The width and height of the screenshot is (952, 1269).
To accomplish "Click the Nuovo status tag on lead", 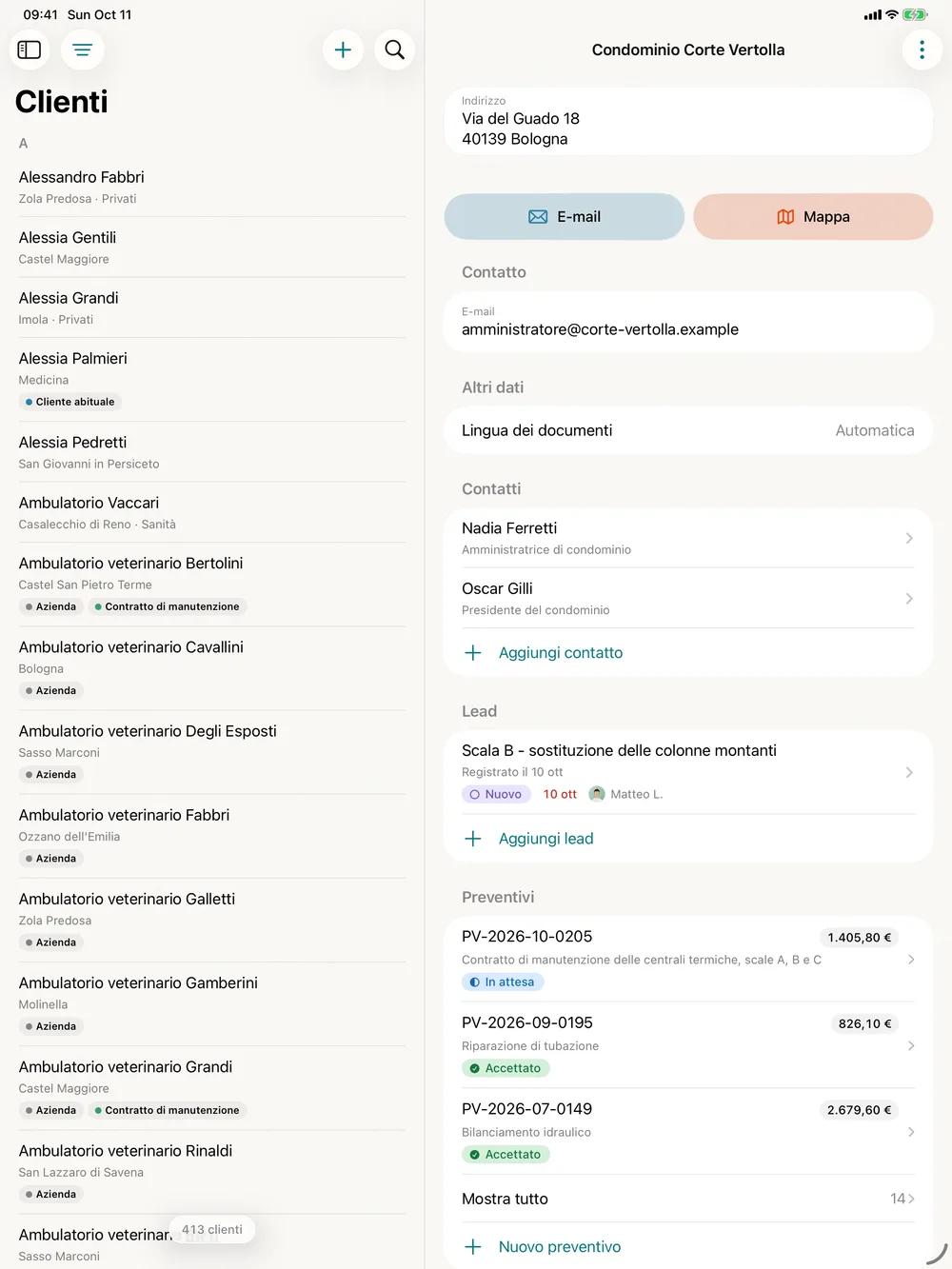I will coord(496,794).
